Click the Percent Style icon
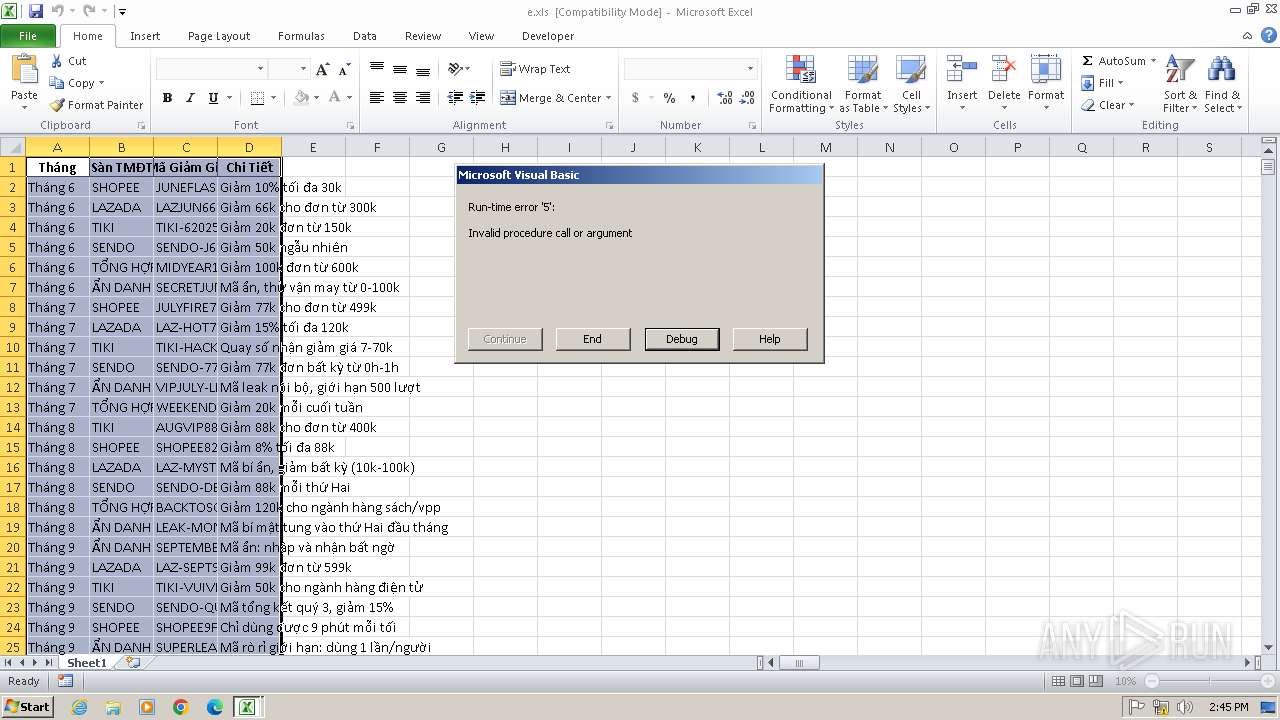The width and height of the screenshot is (1280, 720). point(669,98)
